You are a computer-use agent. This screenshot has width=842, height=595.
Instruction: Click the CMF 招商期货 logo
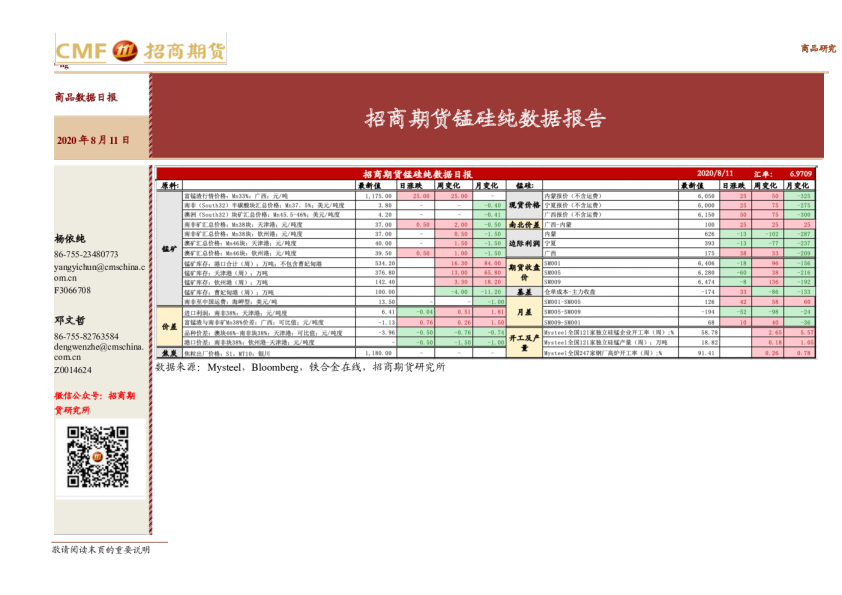pos(140,52)
